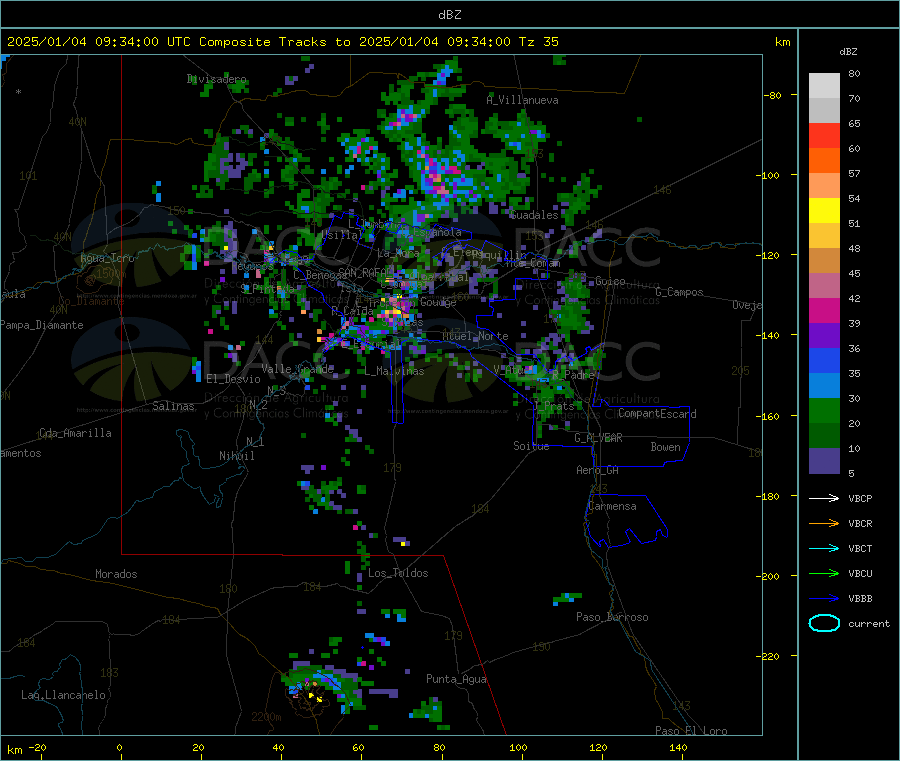Screen dimensions: 900x761
Task: Click the 60 km horizontal axis tick
Action: [x=358, y=747]
